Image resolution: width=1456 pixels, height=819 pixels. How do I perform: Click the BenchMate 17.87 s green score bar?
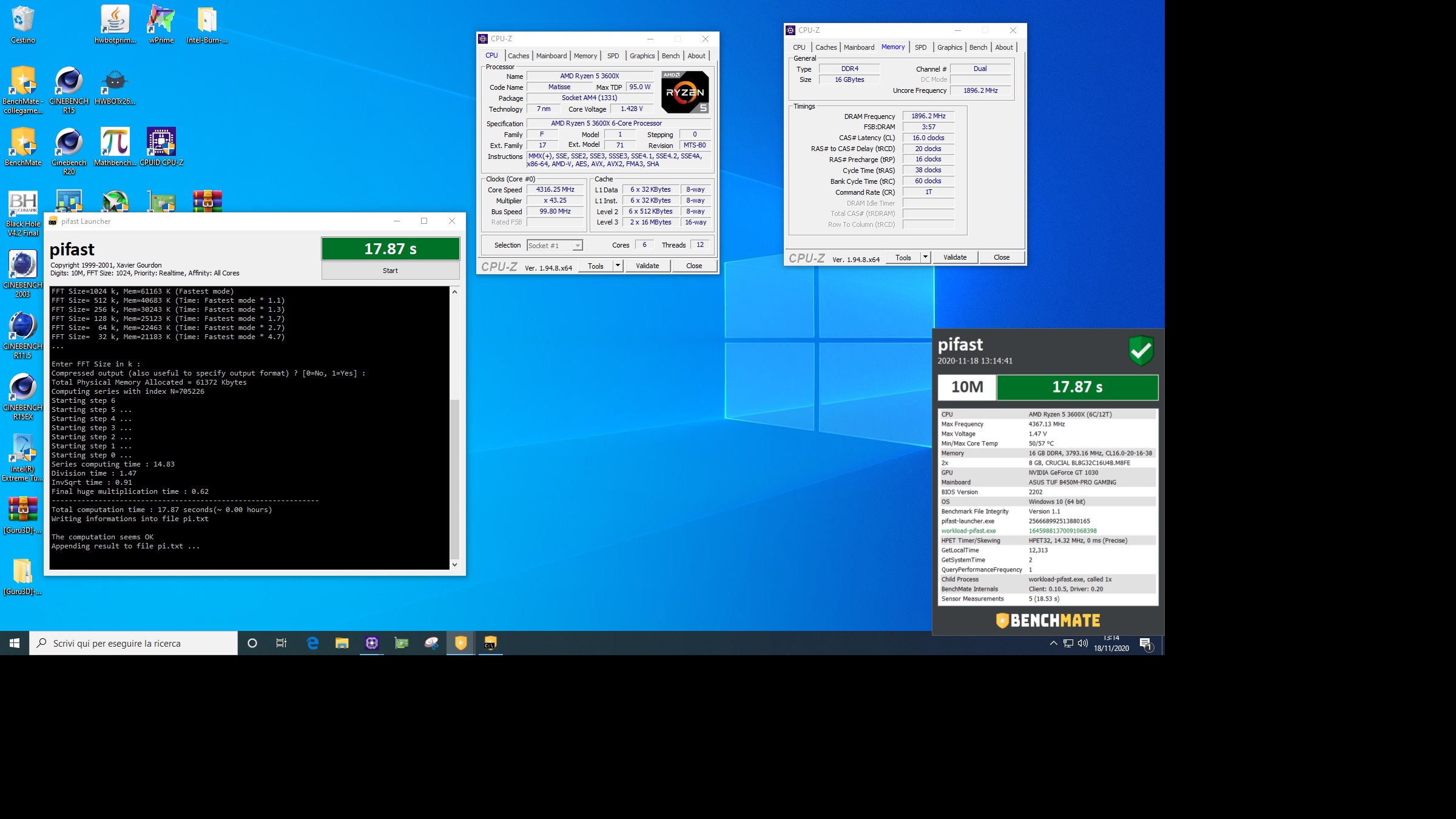1077,387
